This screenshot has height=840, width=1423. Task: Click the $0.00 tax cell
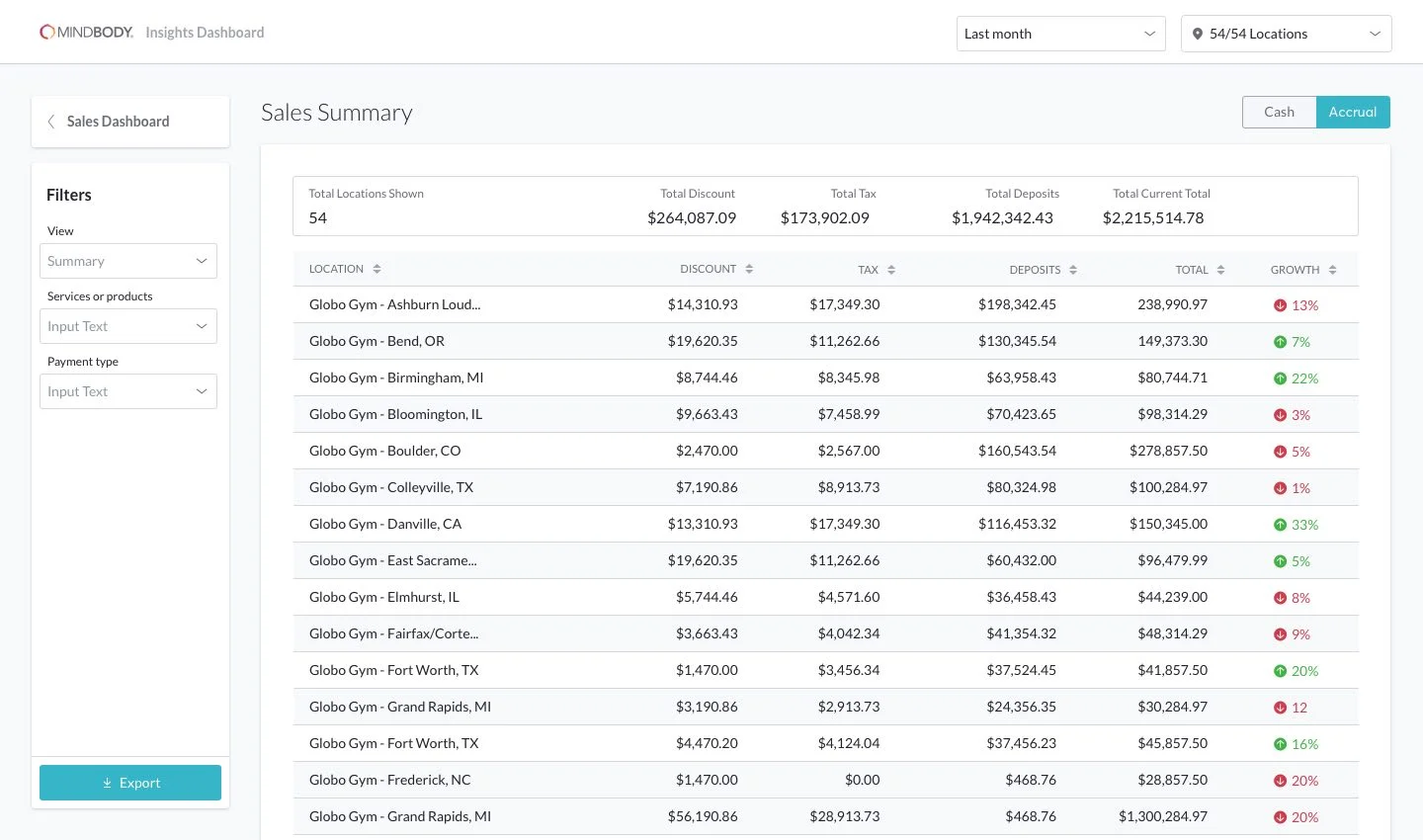[x=862, y=780]
